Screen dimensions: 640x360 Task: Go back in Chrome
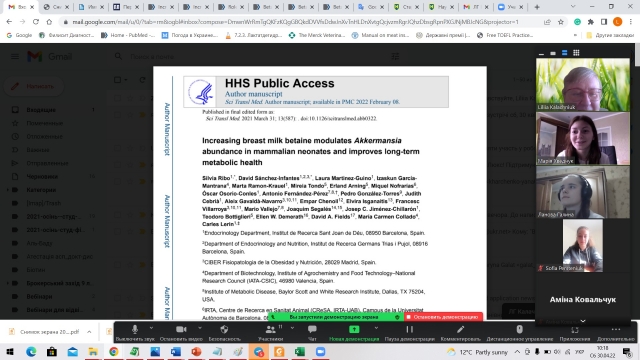point(9,22)
